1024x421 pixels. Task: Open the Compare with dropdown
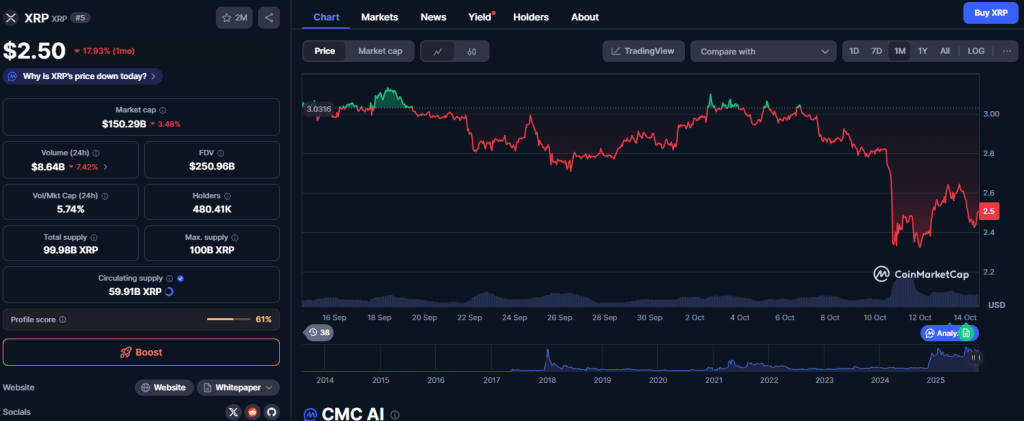762,51
